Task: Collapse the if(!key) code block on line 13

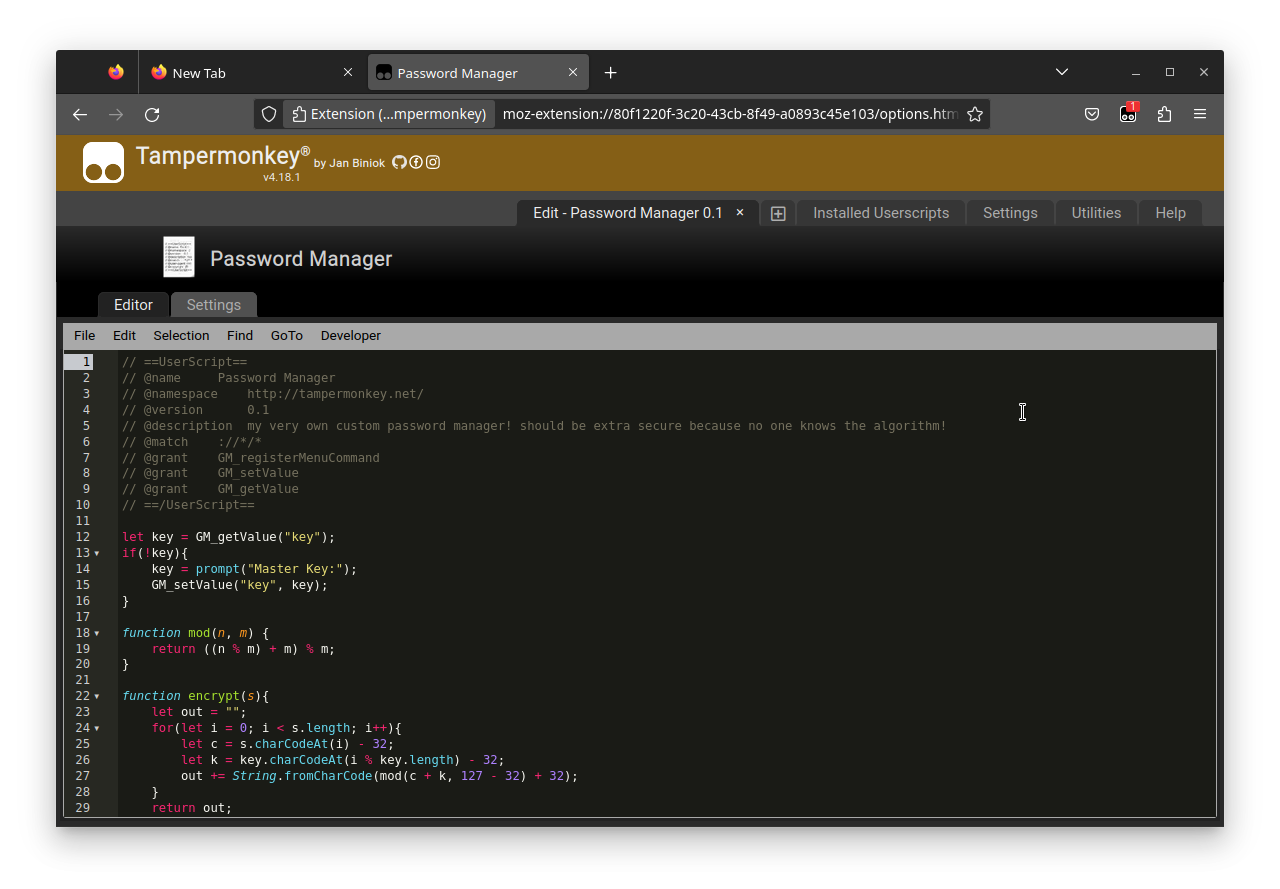Action: click(x=97, y=553)
